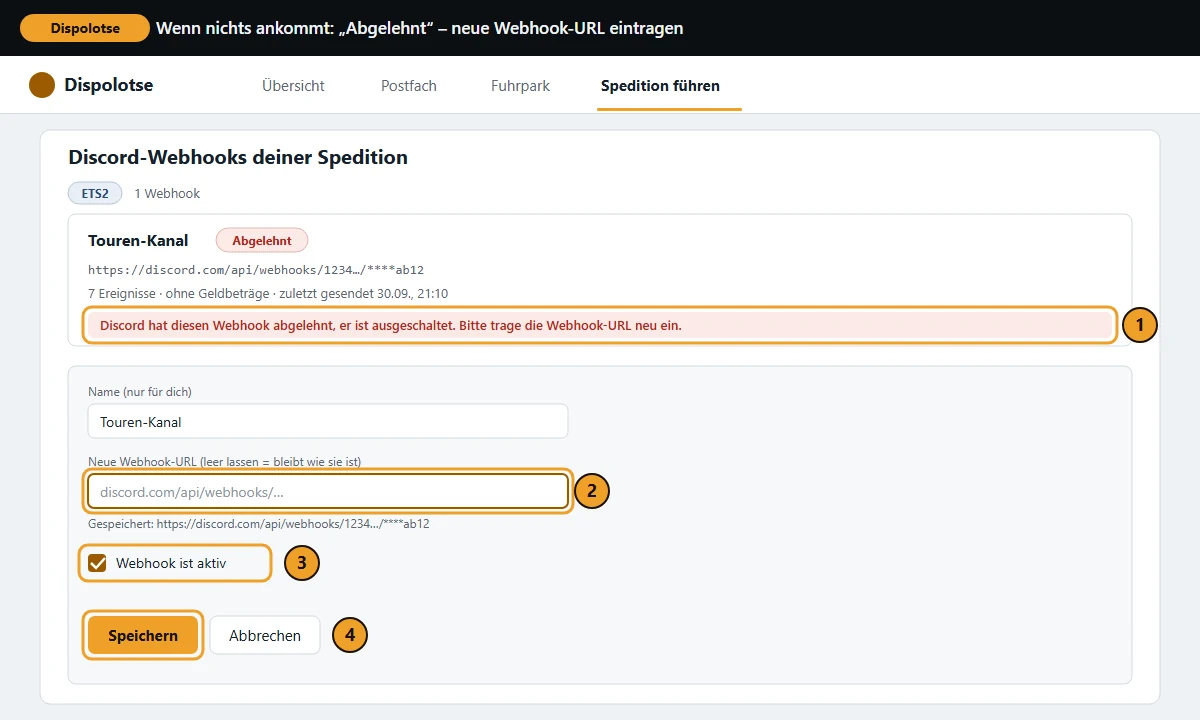Open the Übersicht tab
This screenshot has width=1200, height=720.
click(x=293, y=86)
